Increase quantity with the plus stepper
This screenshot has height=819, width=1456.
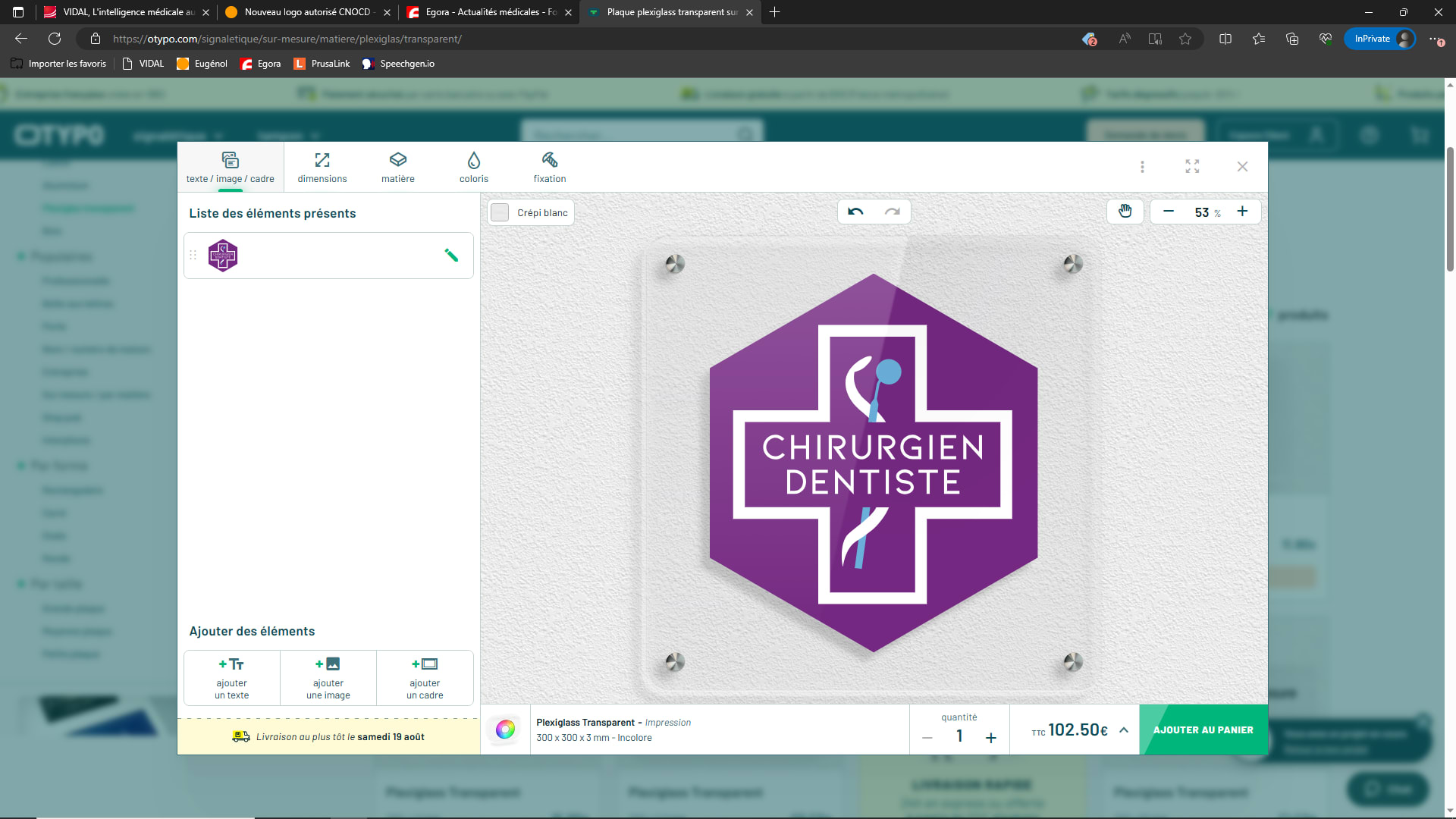[x=990, y=737]
